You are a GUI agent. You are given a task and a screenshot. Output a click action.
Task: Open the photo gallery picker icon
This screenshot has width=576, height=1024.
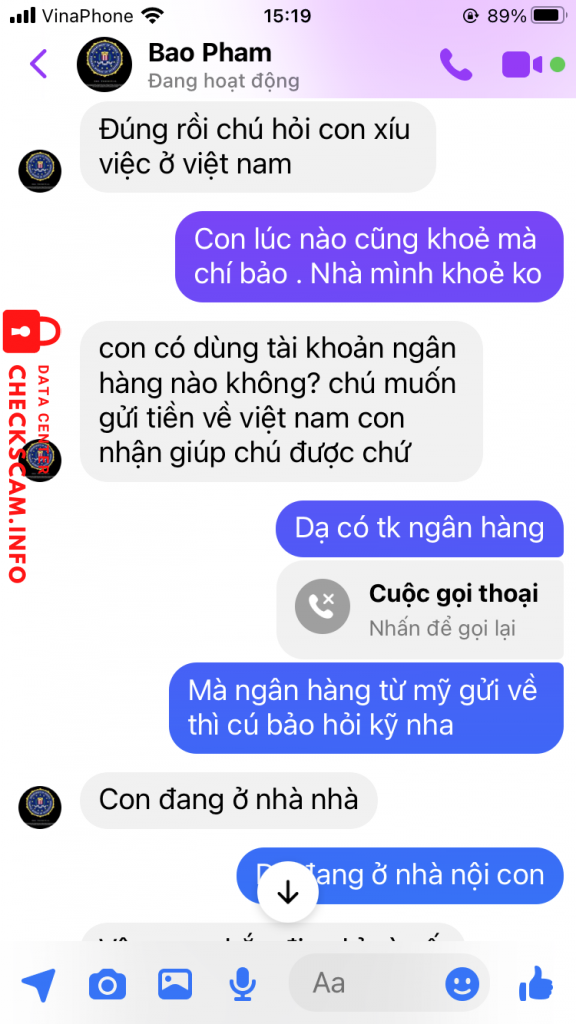175,984
